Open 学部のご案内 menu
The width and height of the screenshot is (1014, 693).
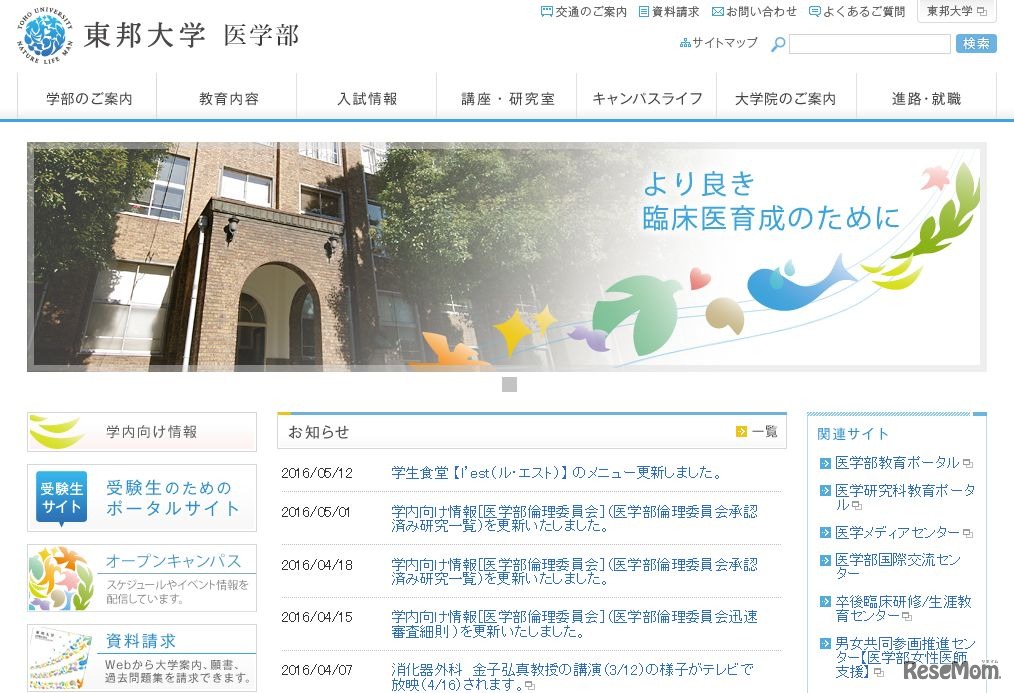[88, 98]
